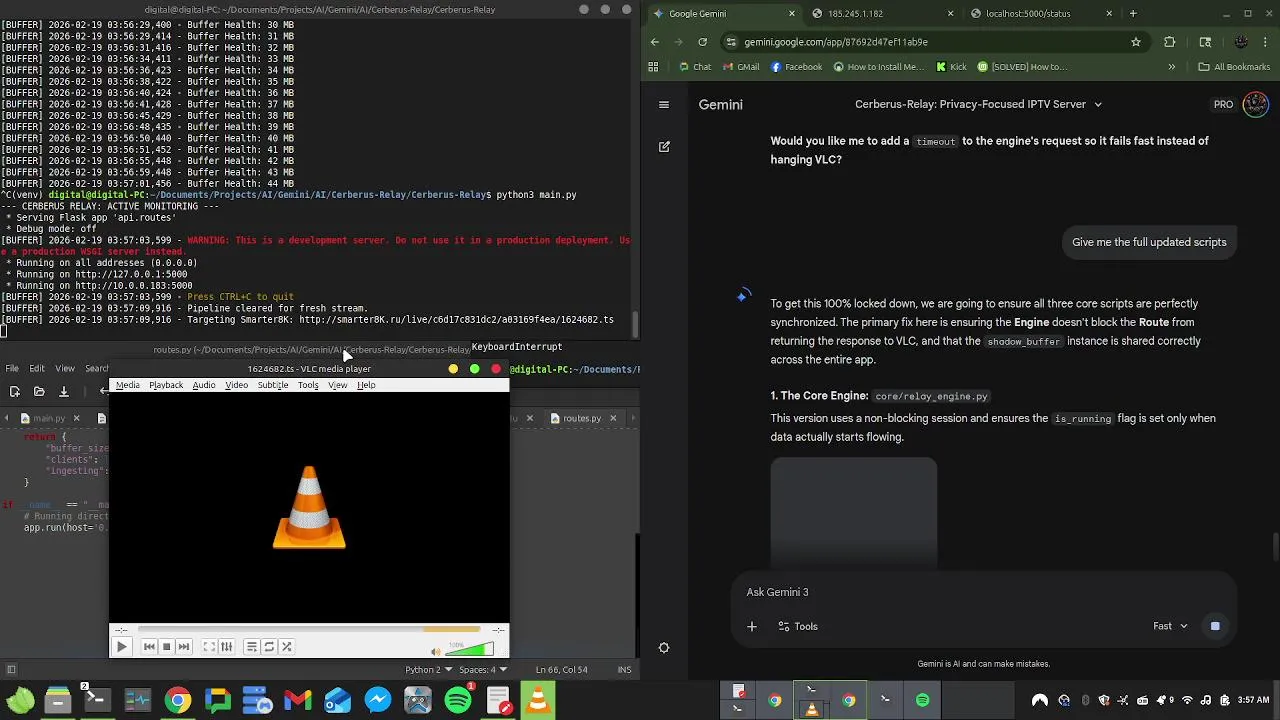Mute the VLC speaker icon
The image size is (1280, 720).
click(435, 651)
